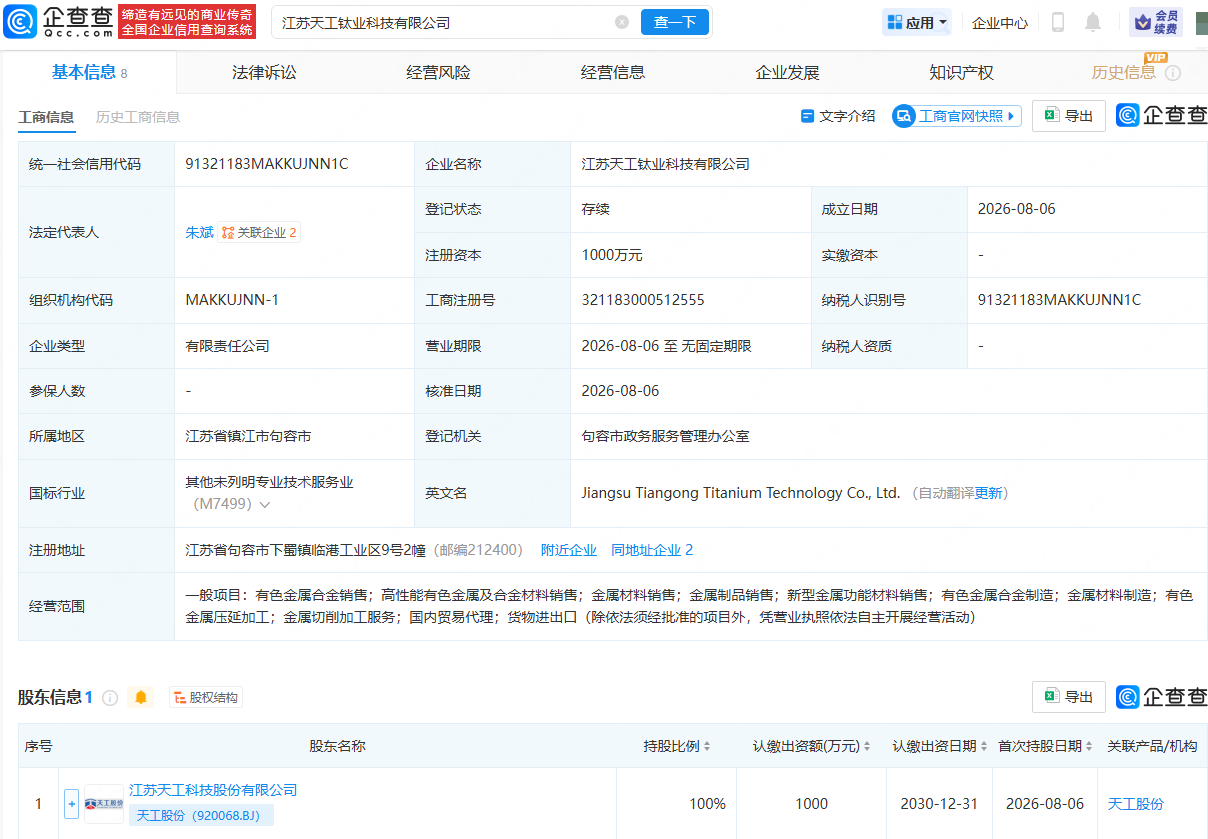Click the 更新 translation link
Screen dimensions: 1208x839
(989, 493)
